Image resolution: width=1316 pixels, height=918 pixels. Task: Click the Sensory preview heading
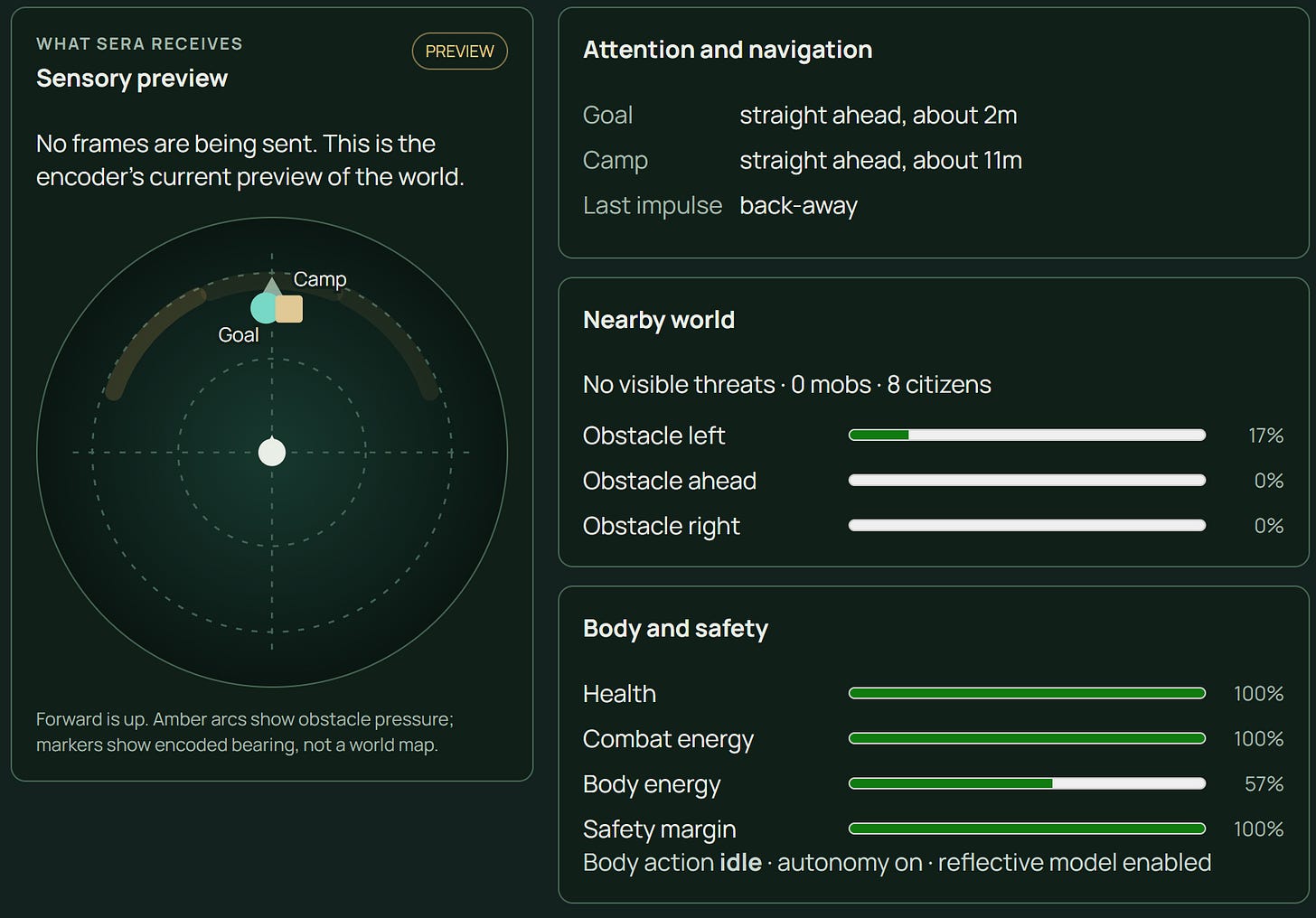[x=132, y=79]
